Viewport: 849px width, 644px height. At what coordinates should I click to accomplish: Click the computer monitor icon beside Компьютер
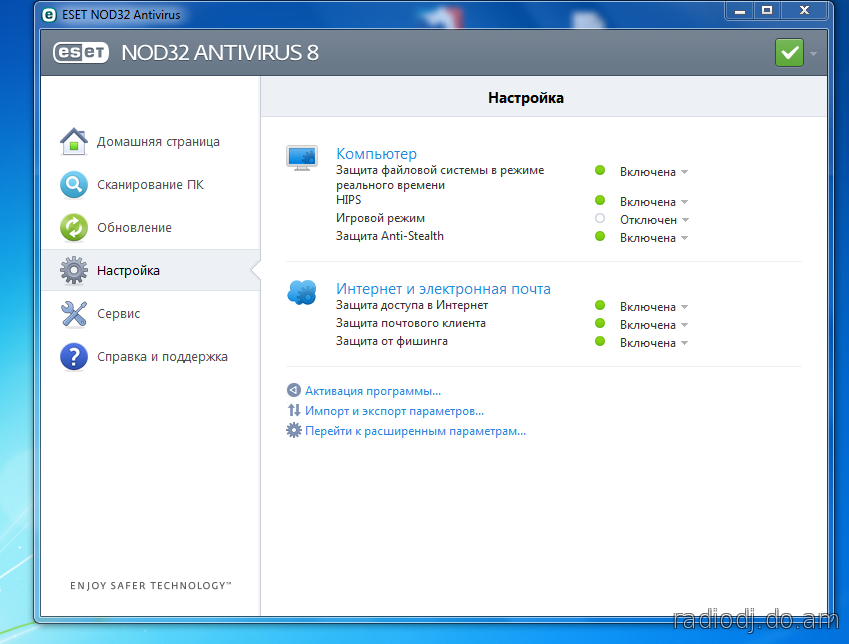[x=302, y=158]
